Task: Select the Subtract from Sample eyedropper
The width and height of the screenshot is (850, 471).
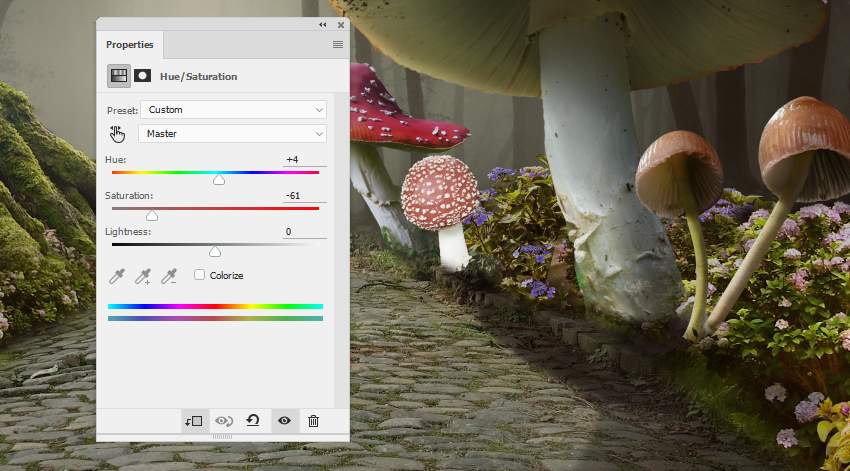Action: 169,276
